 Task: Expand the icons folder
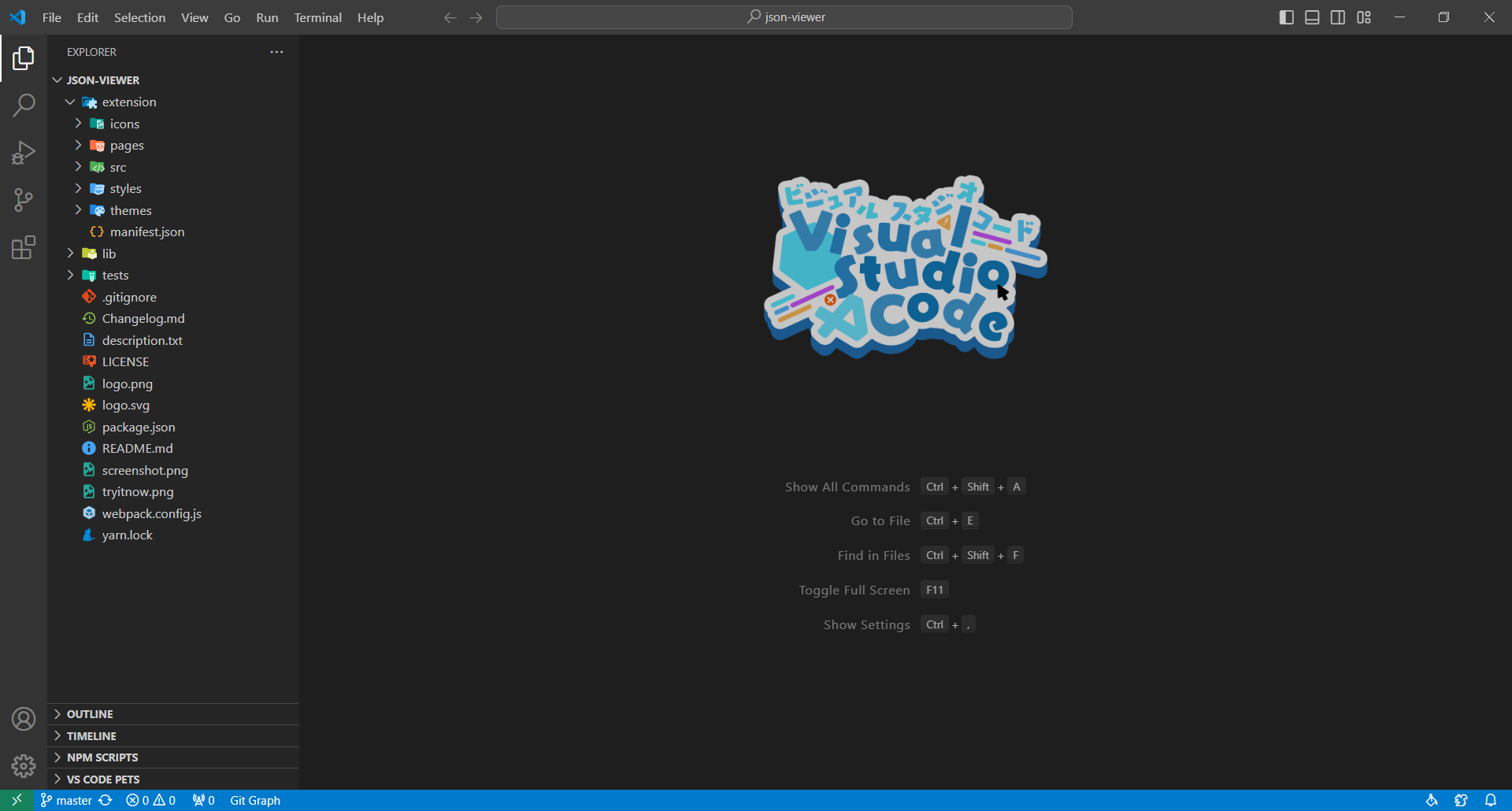click(173, 124)
